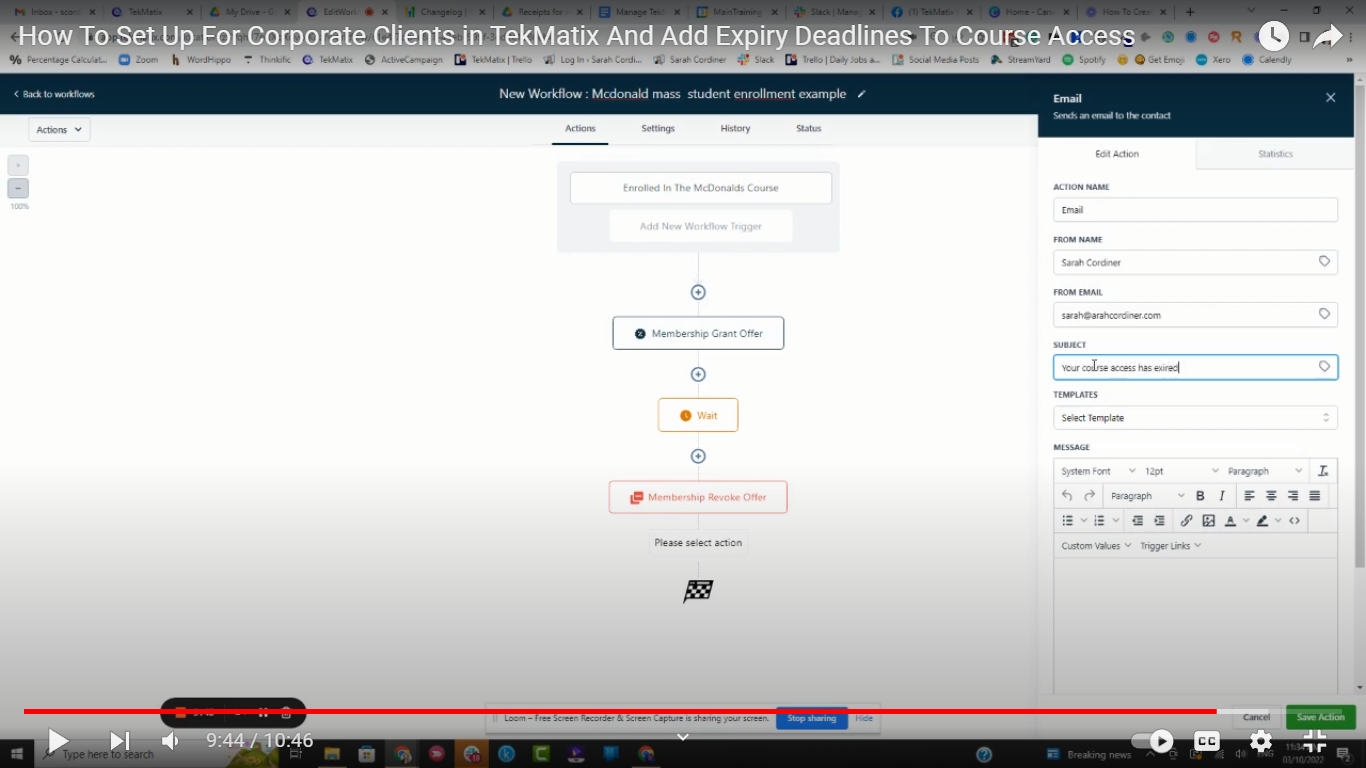Image resolution: width=1366 pixels, height=768 pixels.
Task: Mute the video volume
Action: click(170, 741)
